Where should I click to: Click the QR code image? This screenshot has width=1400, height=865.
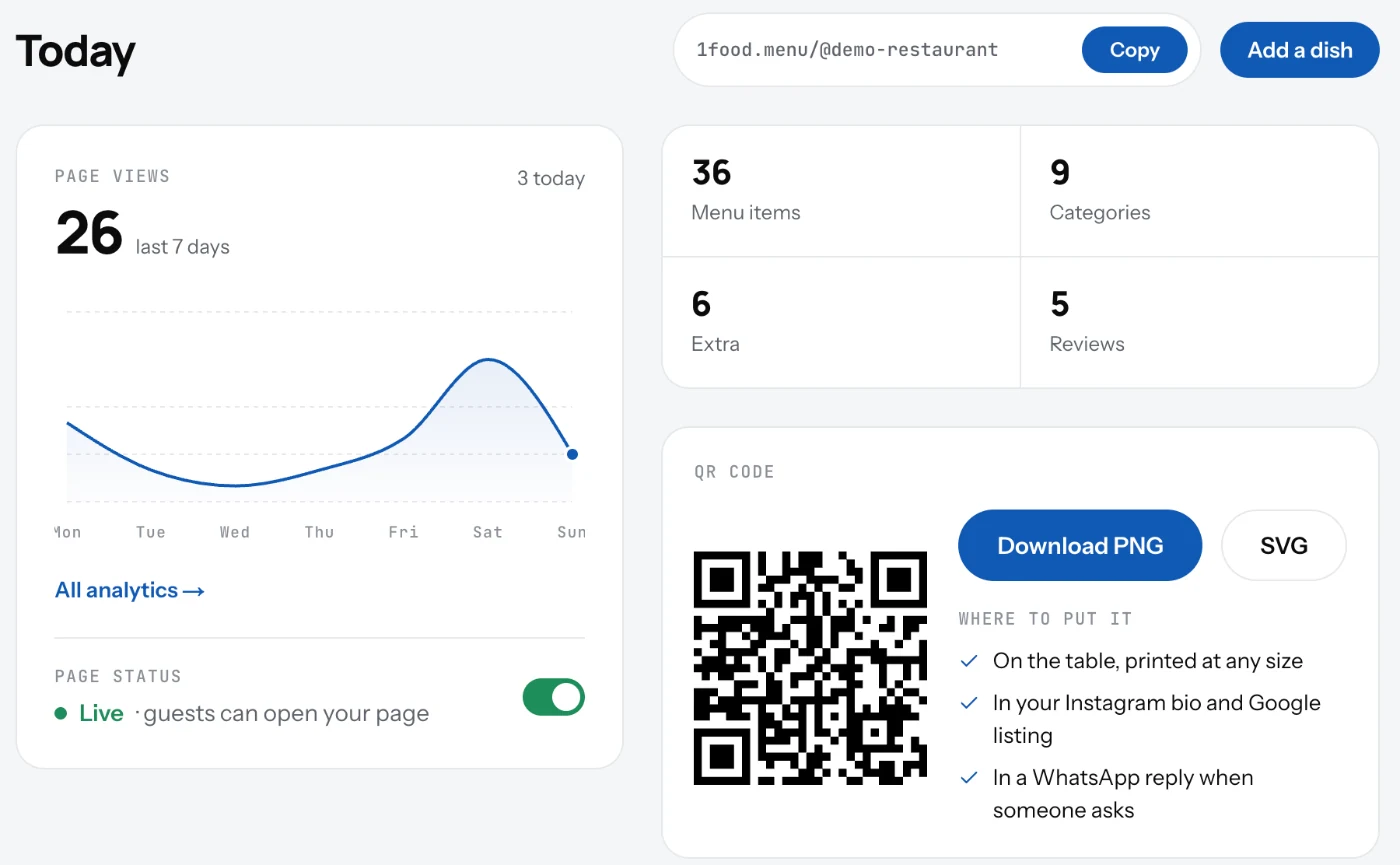(x=810, y=668)
